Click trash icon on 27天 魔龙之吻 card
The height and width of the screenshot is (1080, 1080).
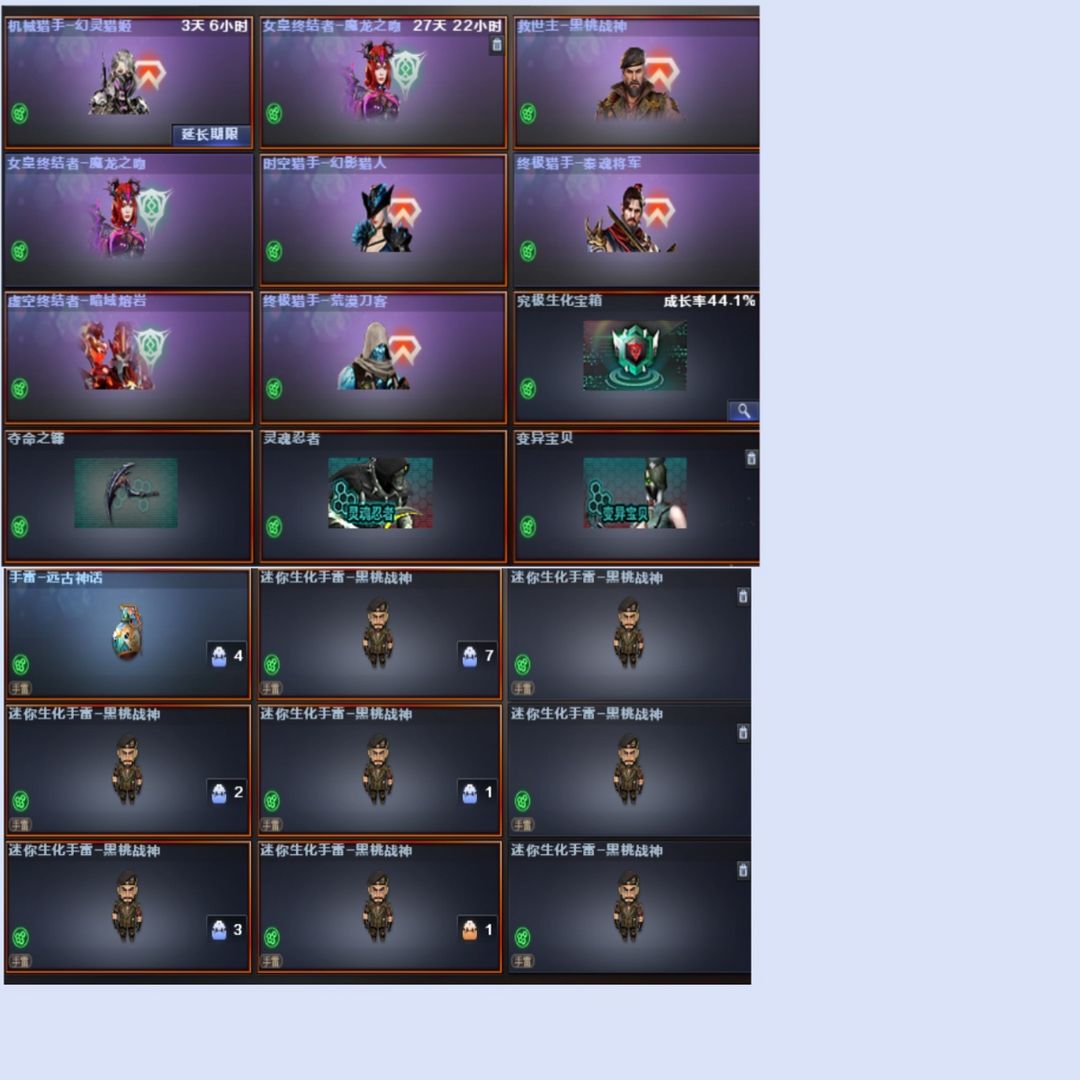coord(497,45)
